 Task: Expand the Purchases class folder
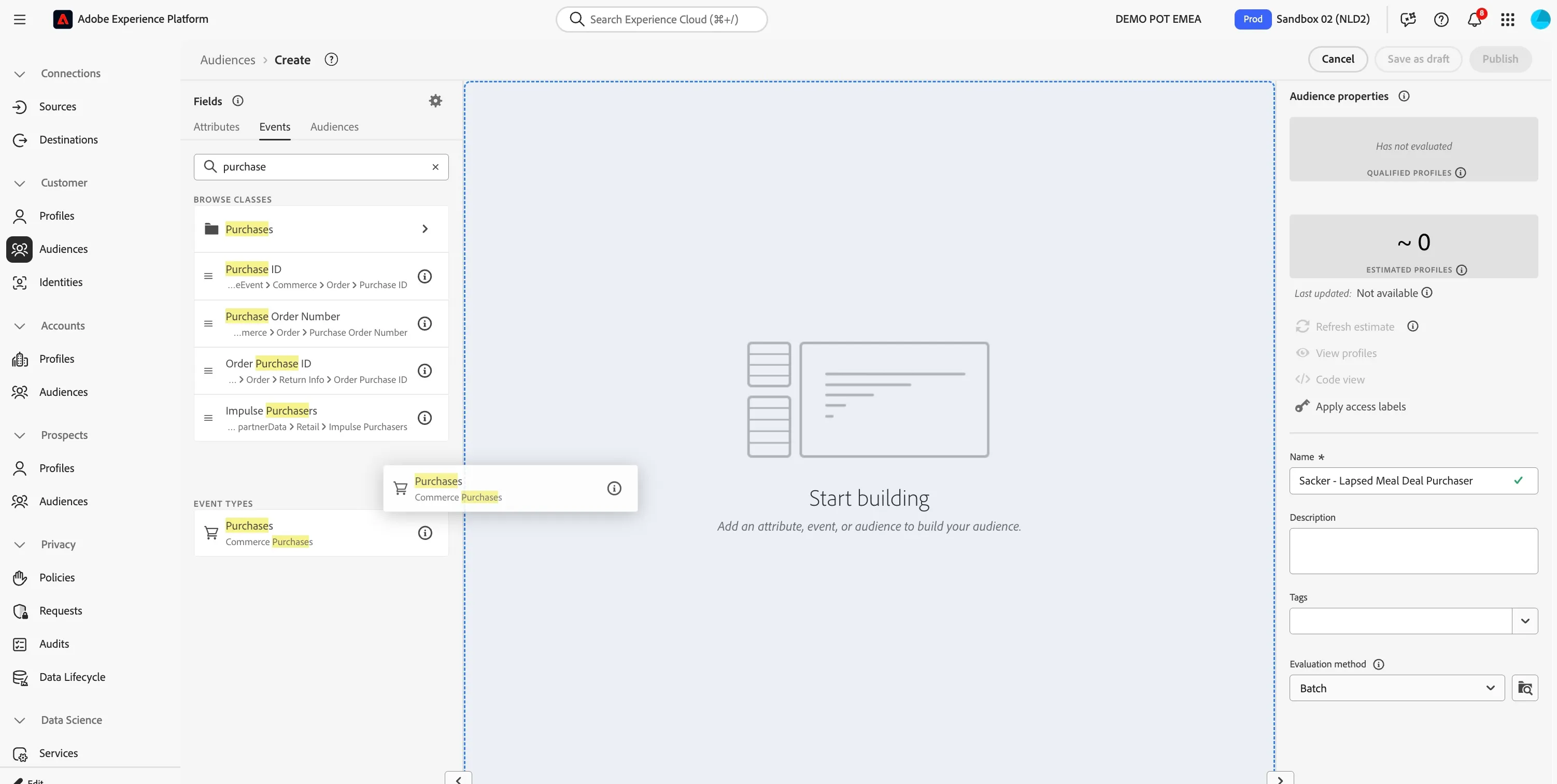[x=321, y=229]
